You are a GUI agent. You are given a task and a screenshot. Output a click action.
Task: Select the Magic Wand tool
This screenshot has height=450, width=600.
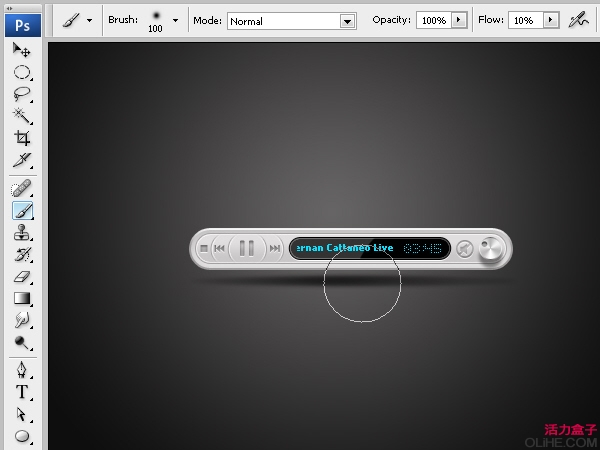(22, 116)
